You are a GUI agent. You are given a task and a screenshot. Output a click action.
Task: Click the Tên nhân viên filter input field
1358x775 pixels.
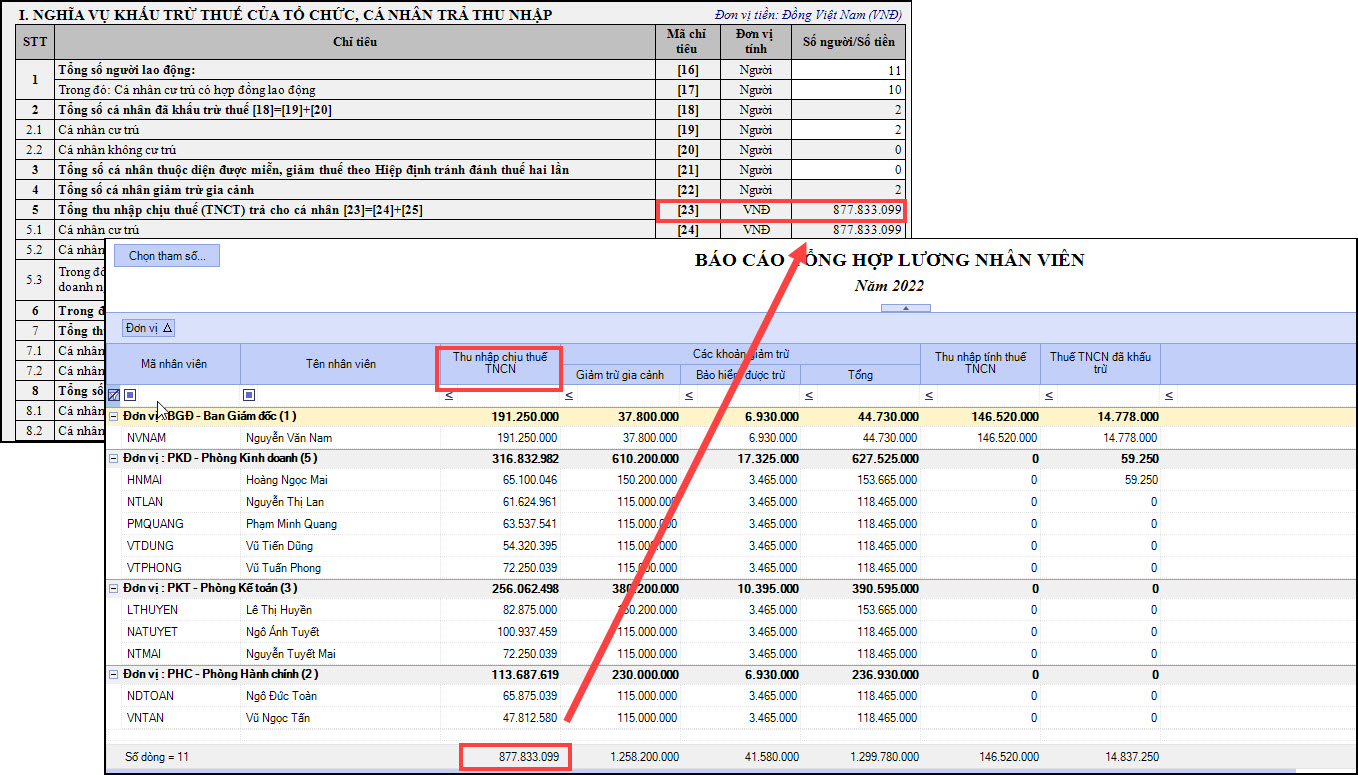[345, 396]
